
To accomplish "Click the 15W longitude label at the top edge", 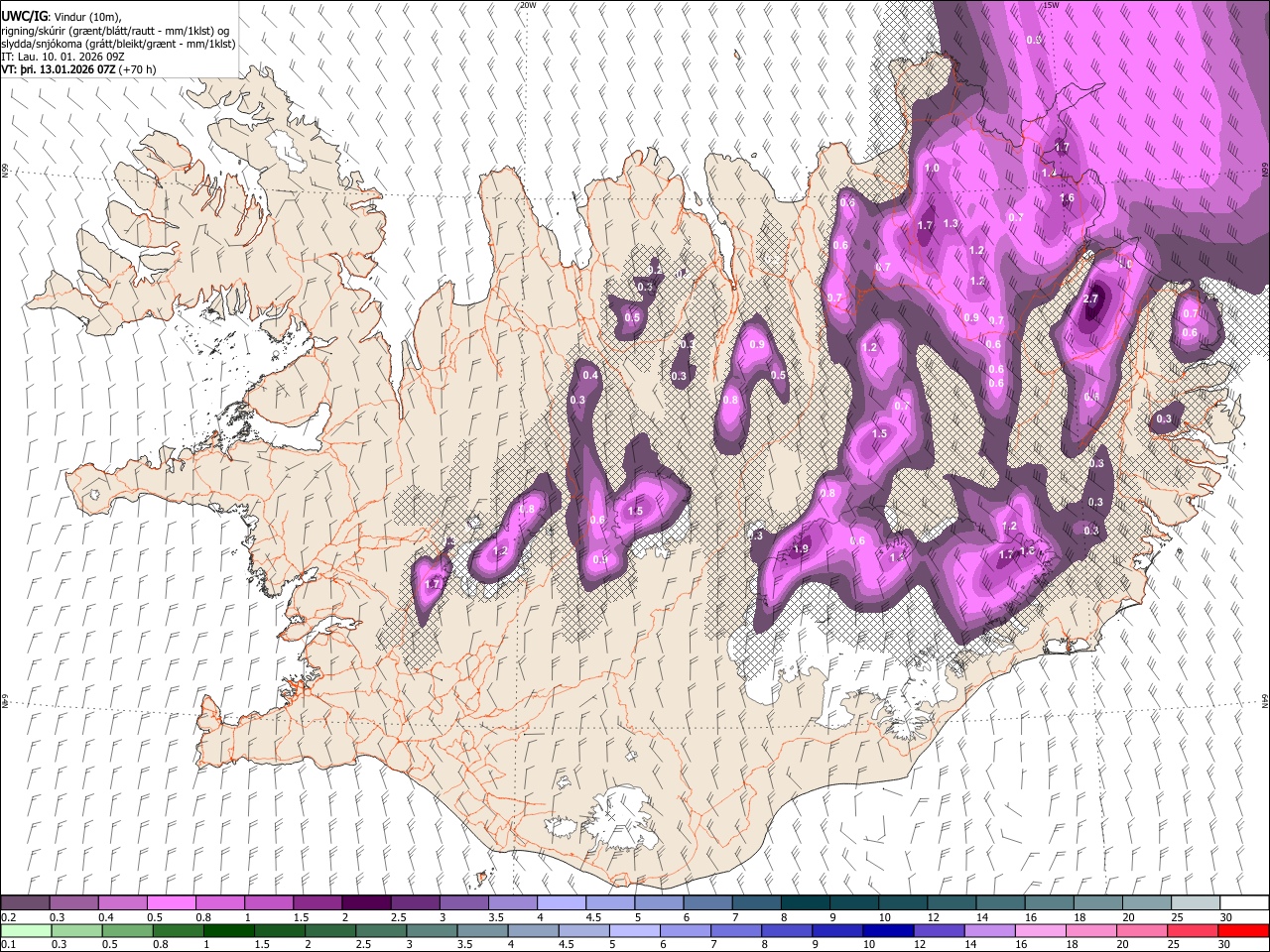I will coord(1051,5).
